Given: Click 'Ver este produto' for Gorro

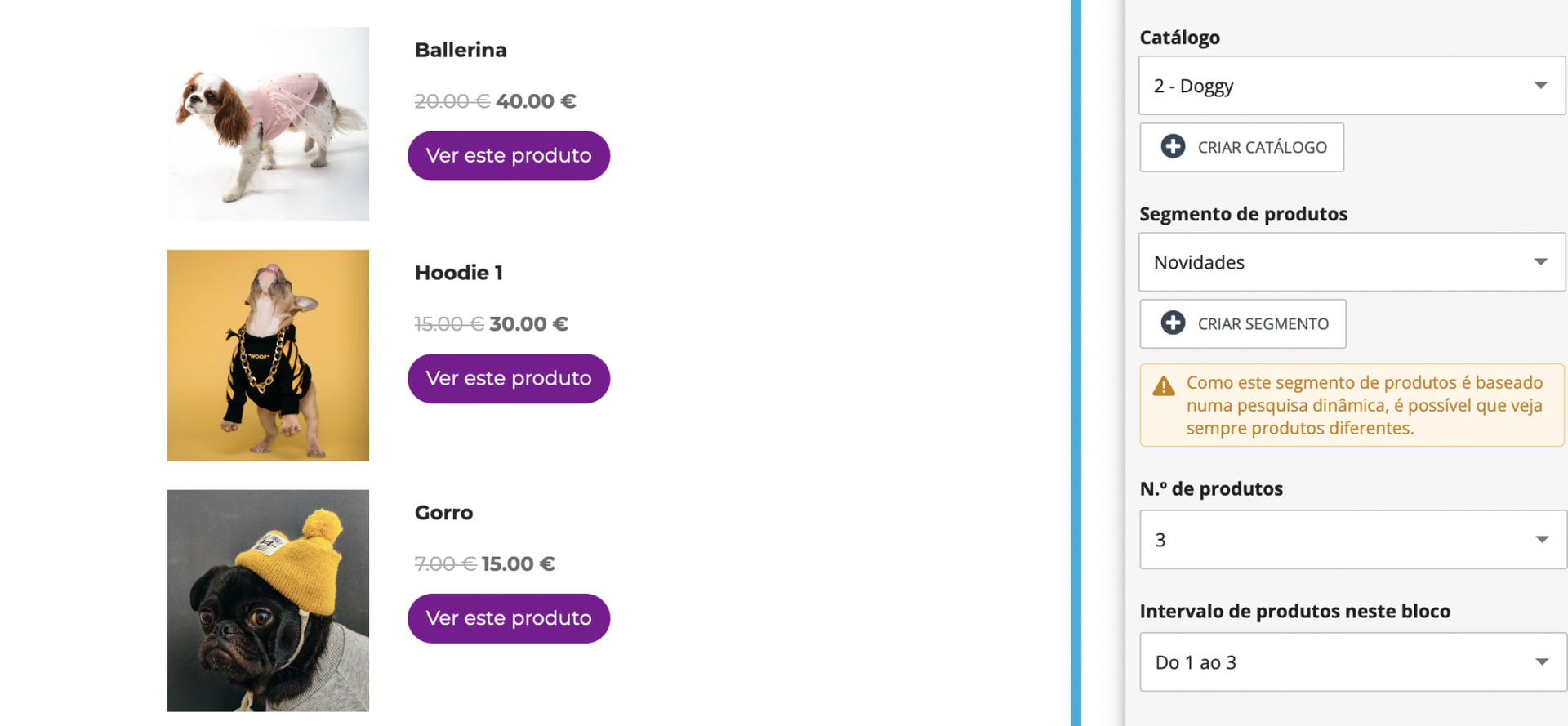Looking at the screenshot, I should 509,618.
